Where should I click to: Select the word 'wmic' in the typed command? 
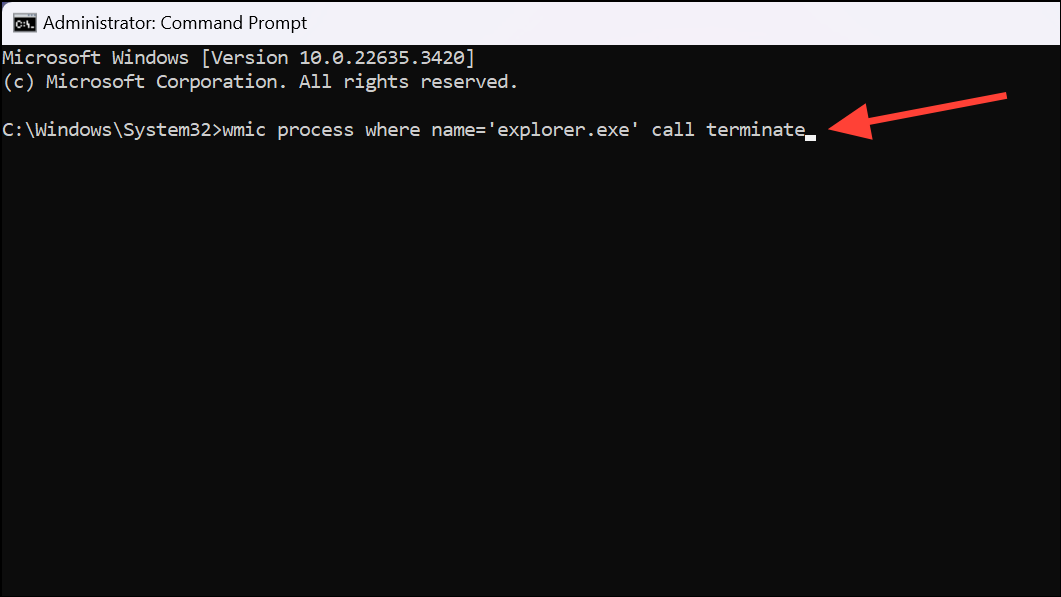pyautogui.click(x=245, y=129)
